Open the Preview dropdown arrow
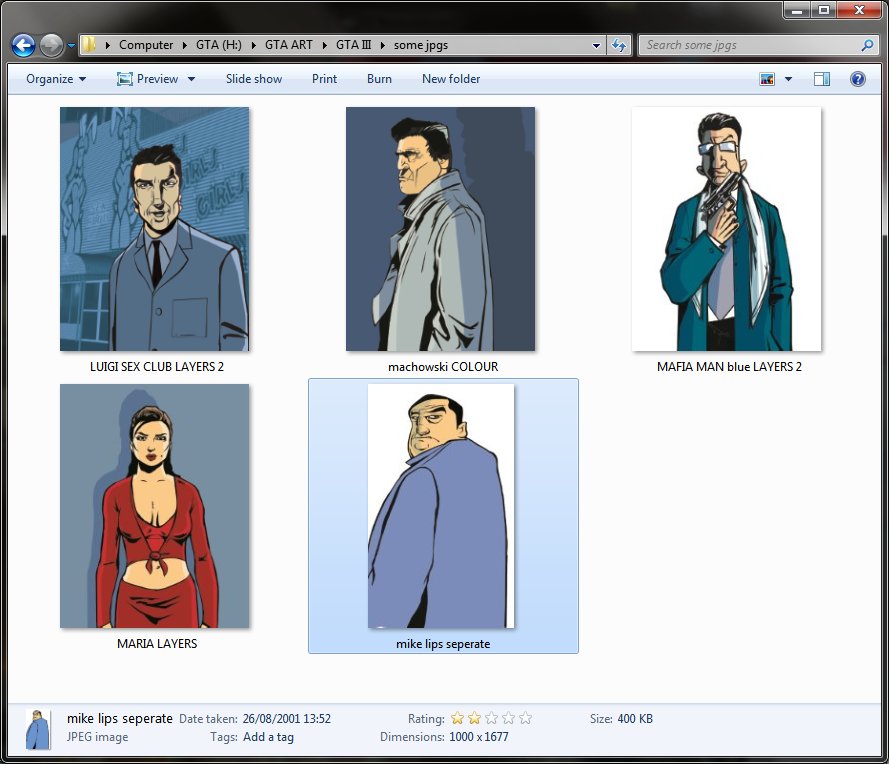 [x=192, y=79]
